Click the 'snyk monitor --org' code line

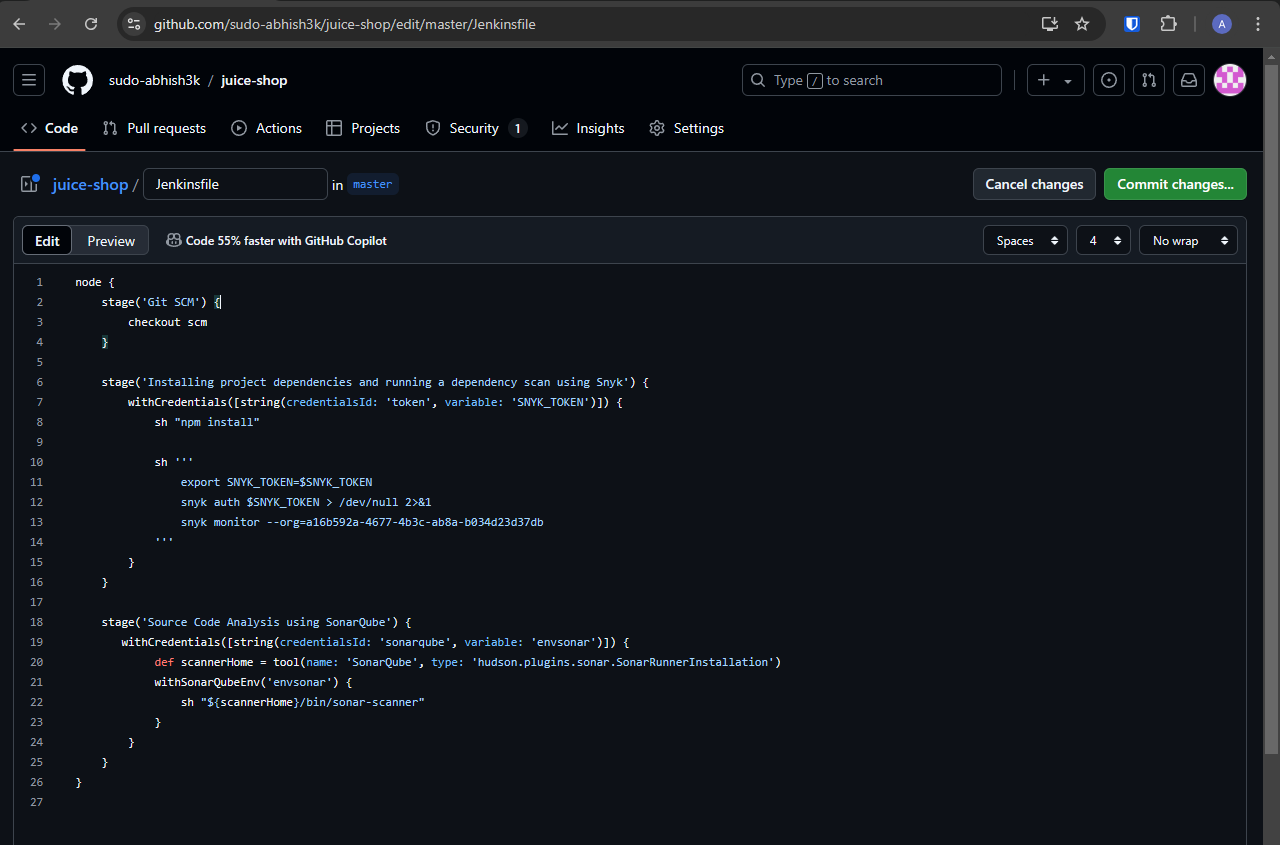362,522
